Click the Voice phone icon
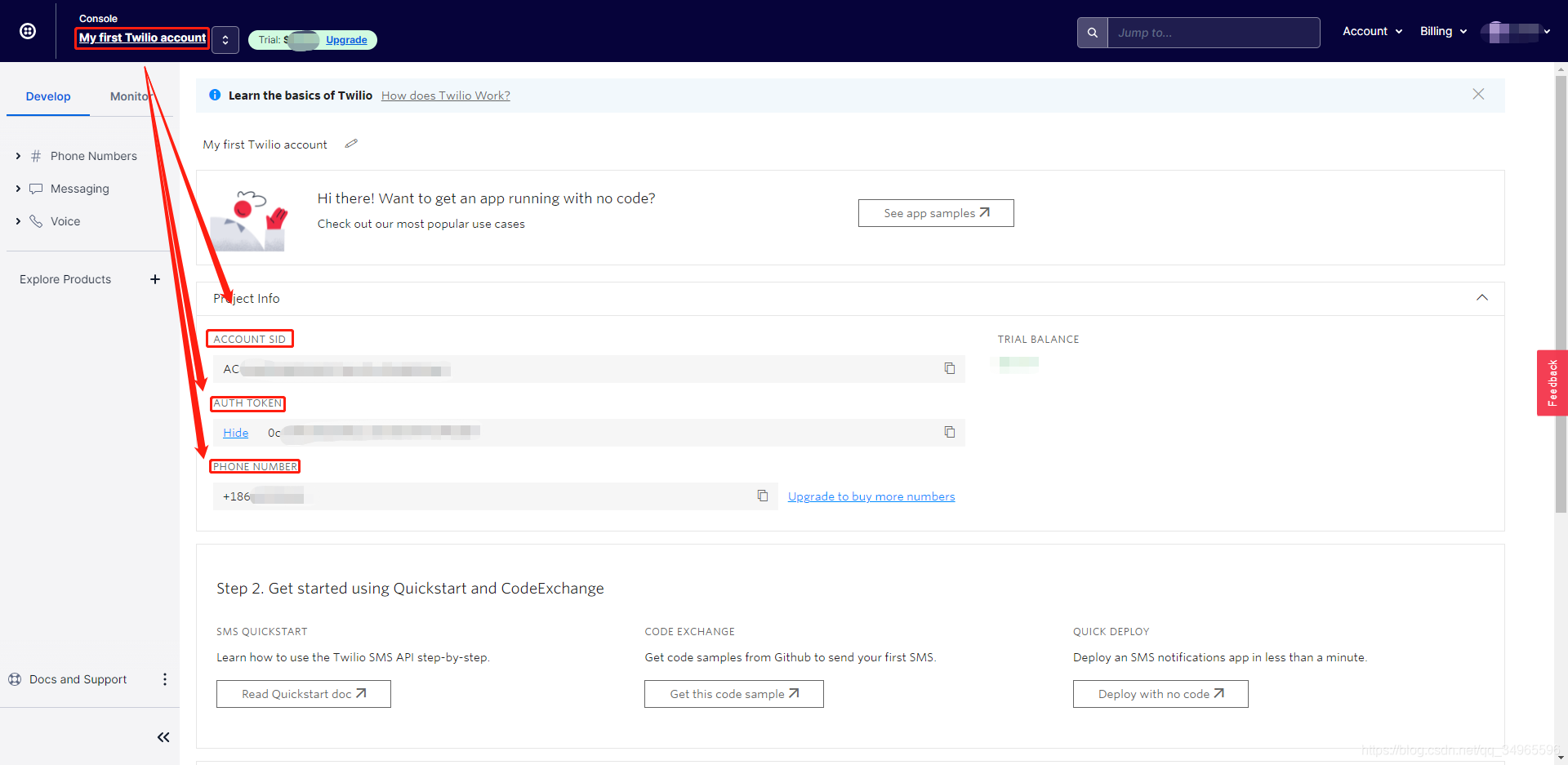 pos(36,221)
